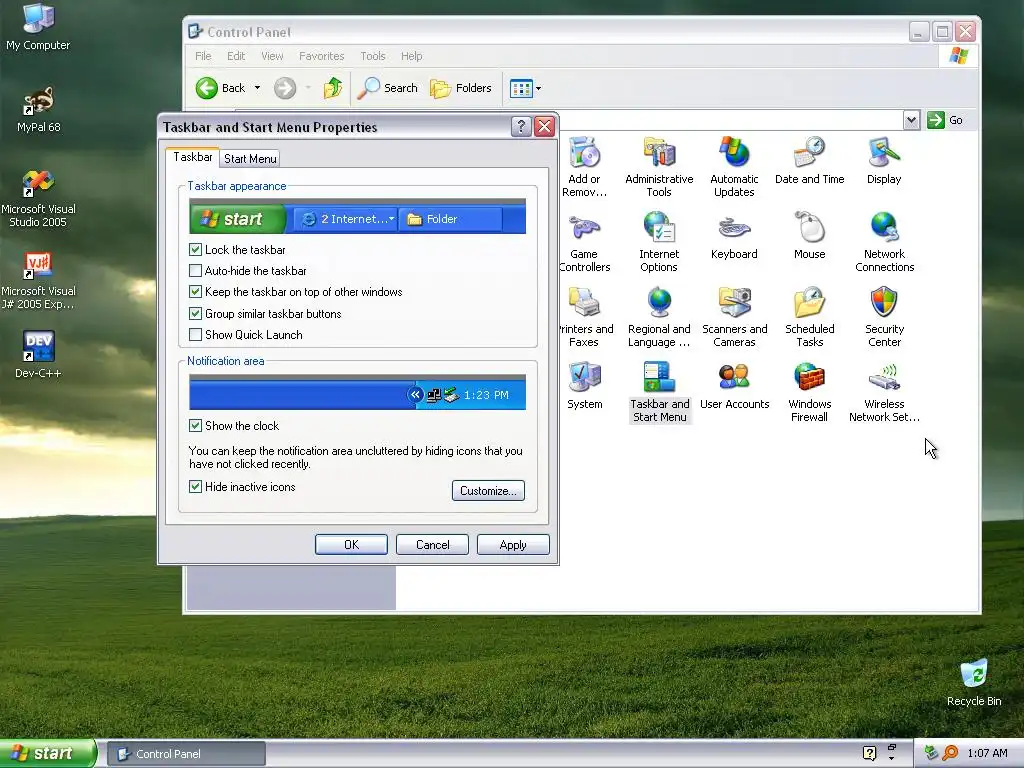Select the Taskbar tab
This screenshot has height=768, width=1024.
(193, 157)
